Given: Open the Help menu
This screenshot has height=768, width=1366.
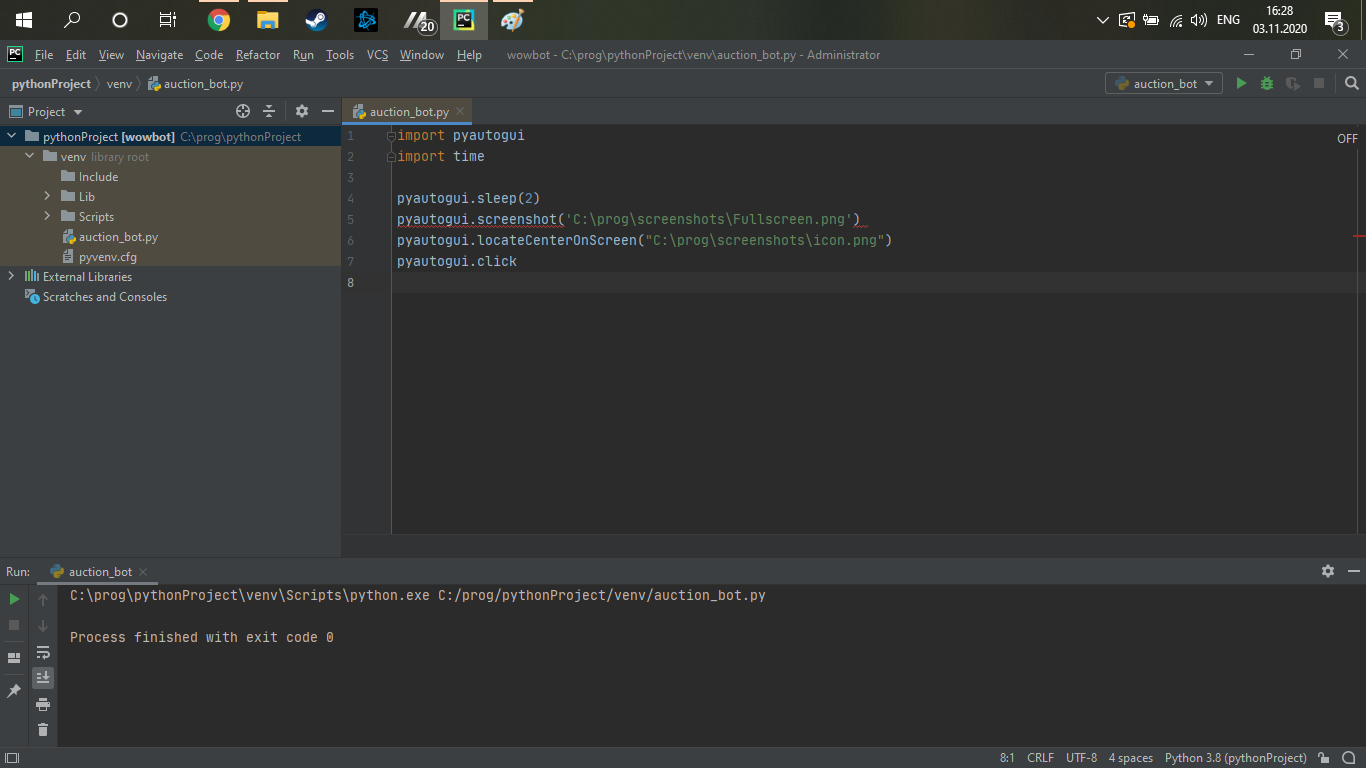Looking at the screenshot, I should click(x=469, y=55).
